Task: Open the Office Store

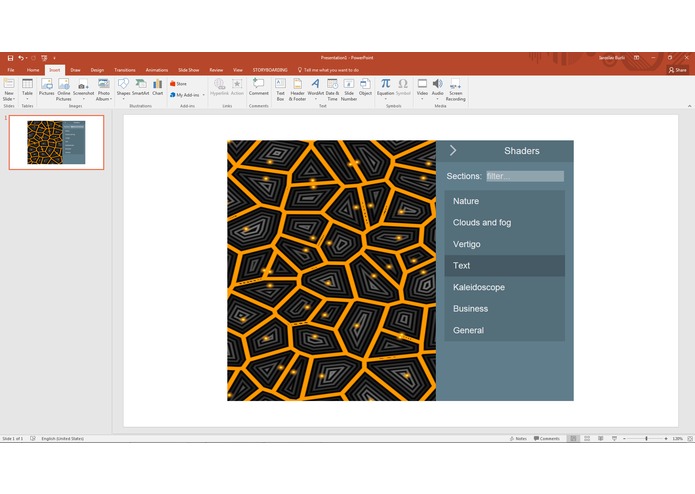Action: pyautogui.click(x=178, y=83)
